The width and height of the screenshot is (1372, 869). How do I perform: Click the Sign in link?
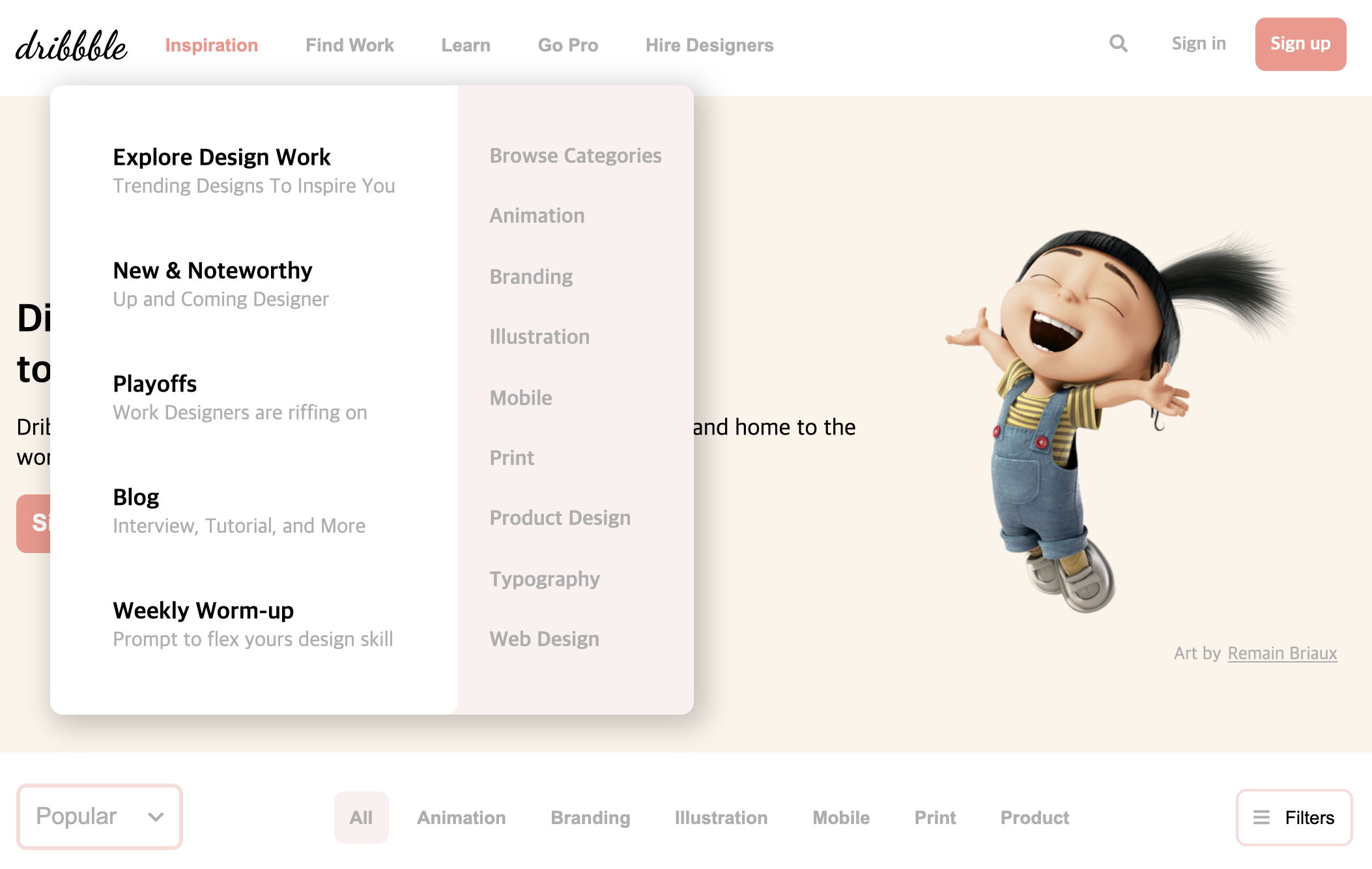(1199, 44)
